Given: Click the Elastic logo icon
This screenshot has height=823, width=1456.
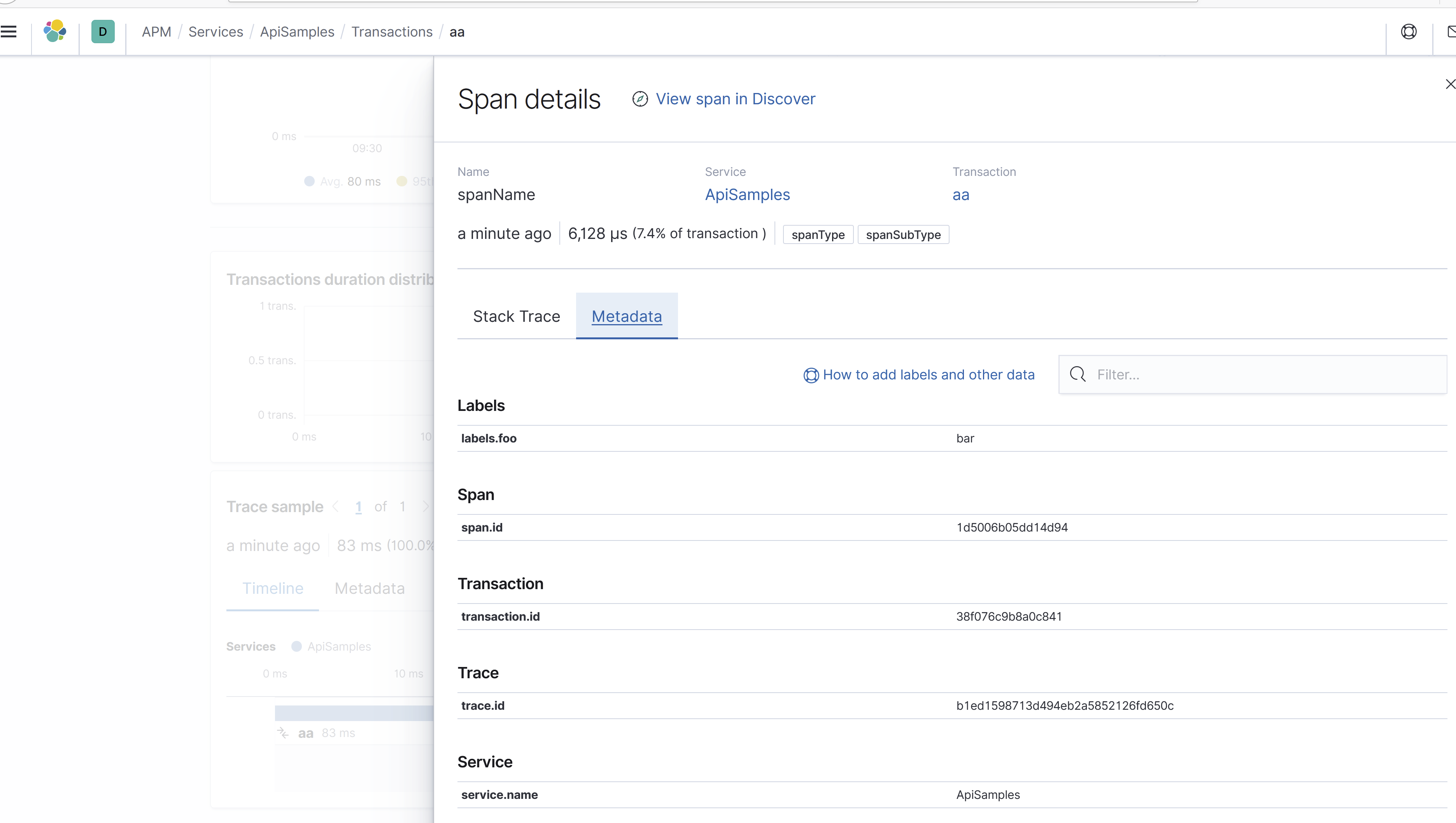Looking at the screenshot, I should point(55,32).
